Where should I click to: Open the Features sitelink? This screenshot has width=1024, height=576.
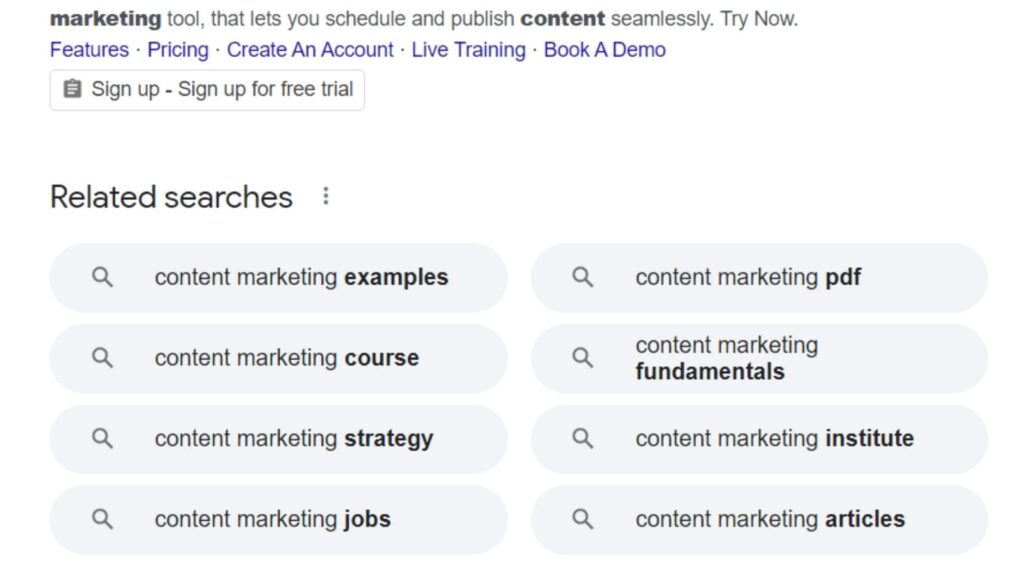pyautogui.click(x=89, y=50)
